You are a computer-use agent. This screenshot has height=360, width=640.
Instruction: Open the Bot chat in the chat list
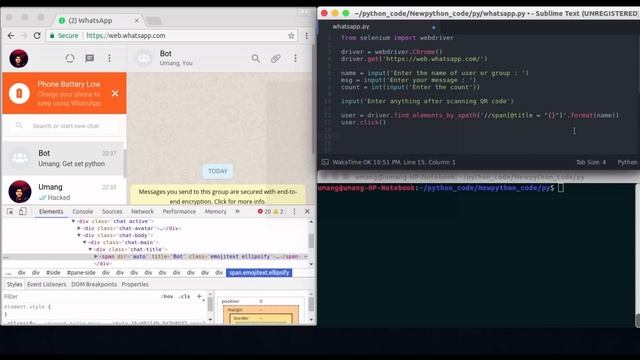point(64,158)
